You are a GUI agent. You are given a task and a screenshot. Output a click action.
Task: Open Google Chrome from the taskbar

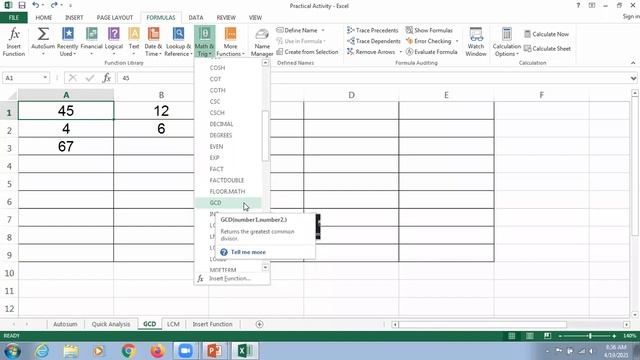(129, 351)
